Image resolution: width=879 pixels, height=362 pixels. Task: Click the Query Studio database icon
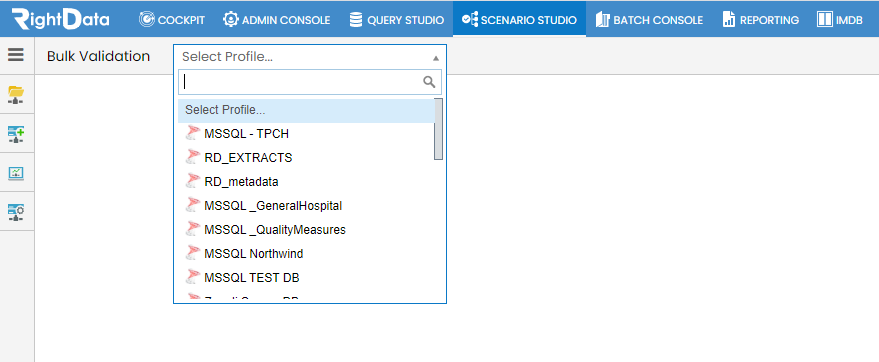(355, 20)
